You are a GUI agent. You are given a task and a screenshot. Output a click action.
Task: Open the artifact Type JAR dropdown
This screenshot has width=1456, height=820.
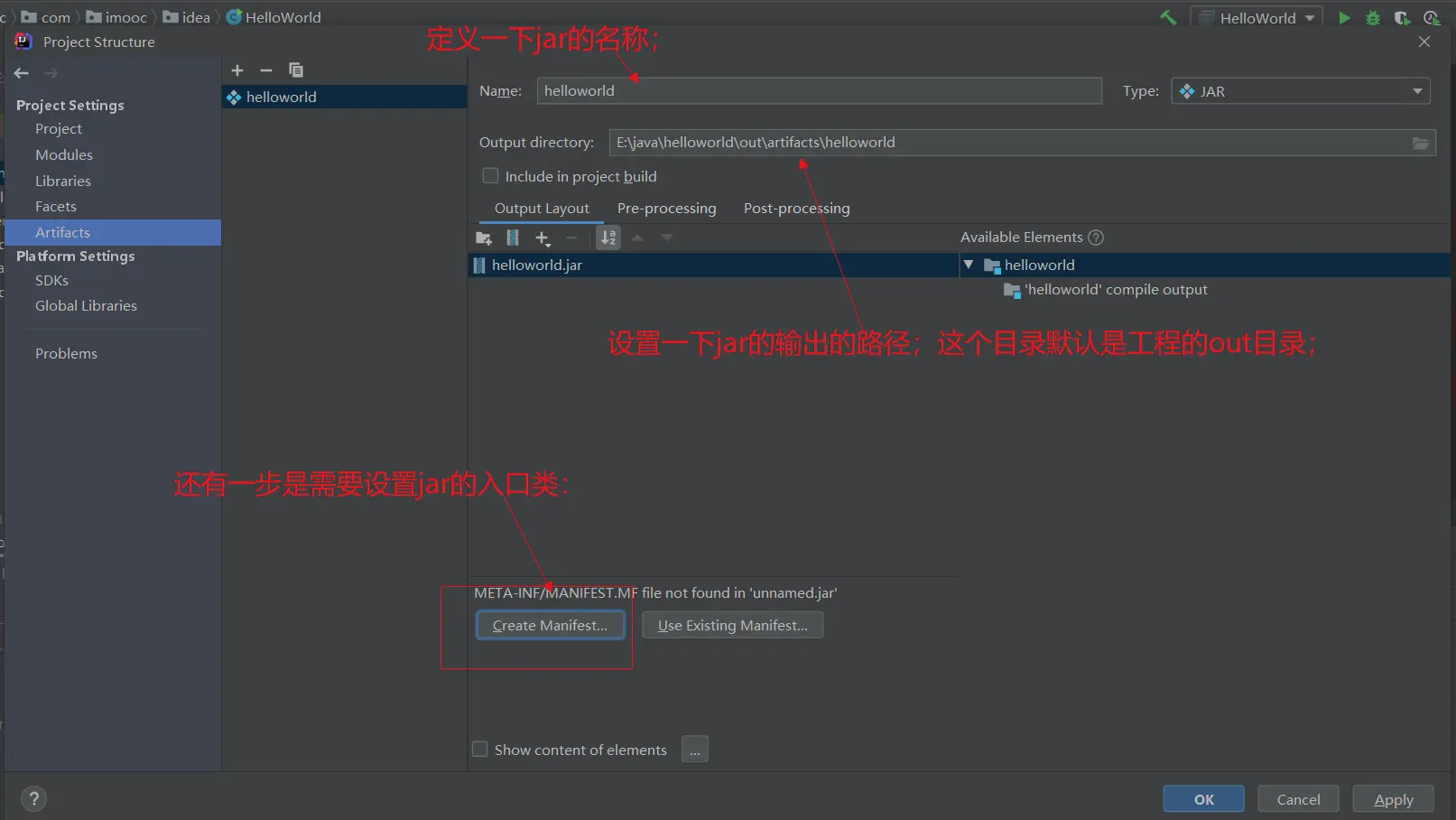pyautogui.click(x=1301, y=91)
